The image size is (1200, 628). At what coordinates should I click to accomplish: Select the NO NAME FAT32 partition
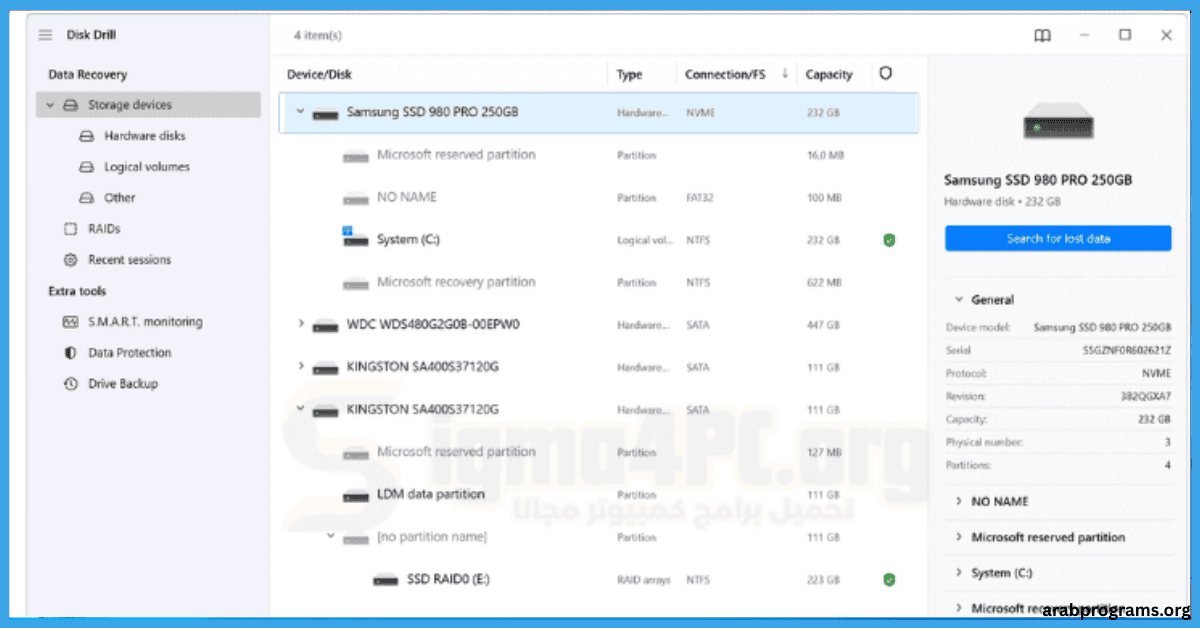598,198
